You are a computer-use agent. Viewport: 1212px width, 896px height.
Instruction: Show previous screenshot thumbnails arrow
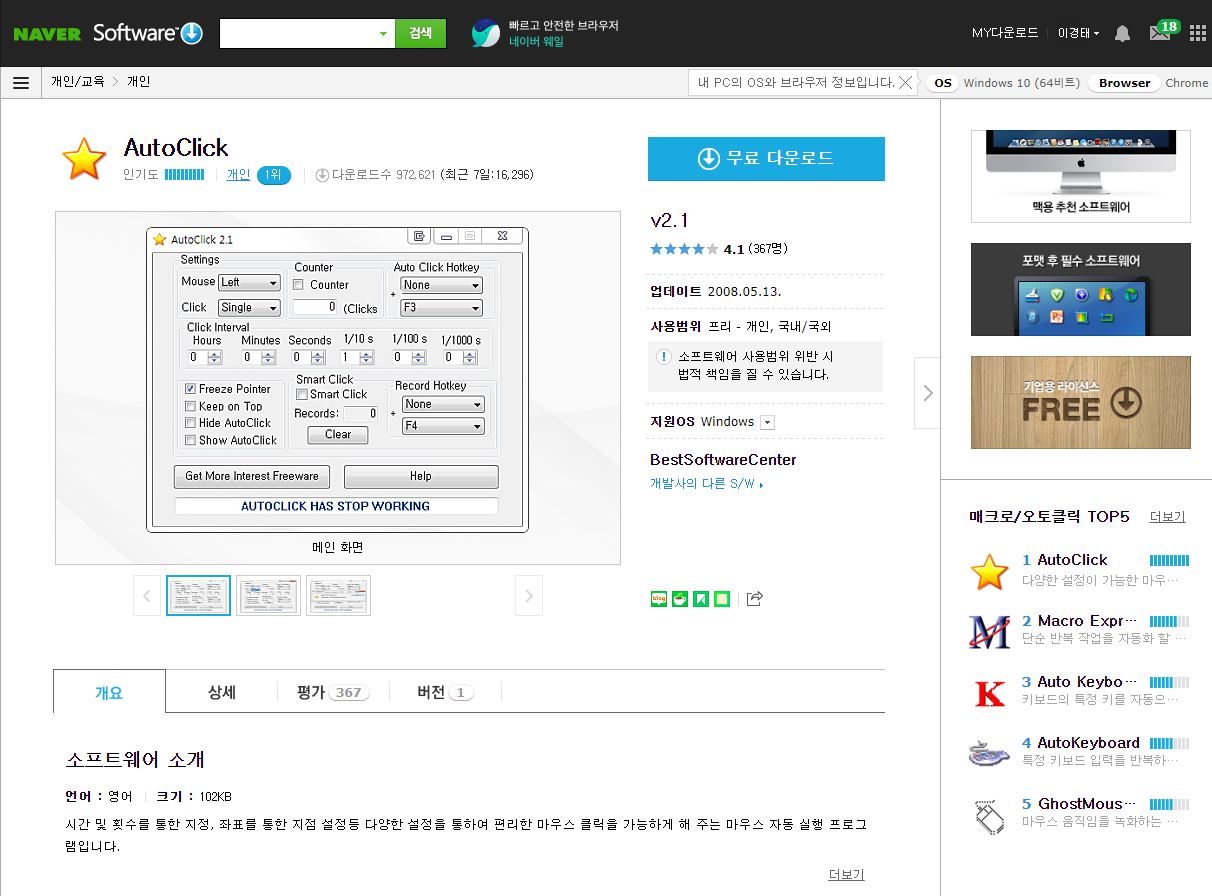pyautogui.click(x=147, y=596)
